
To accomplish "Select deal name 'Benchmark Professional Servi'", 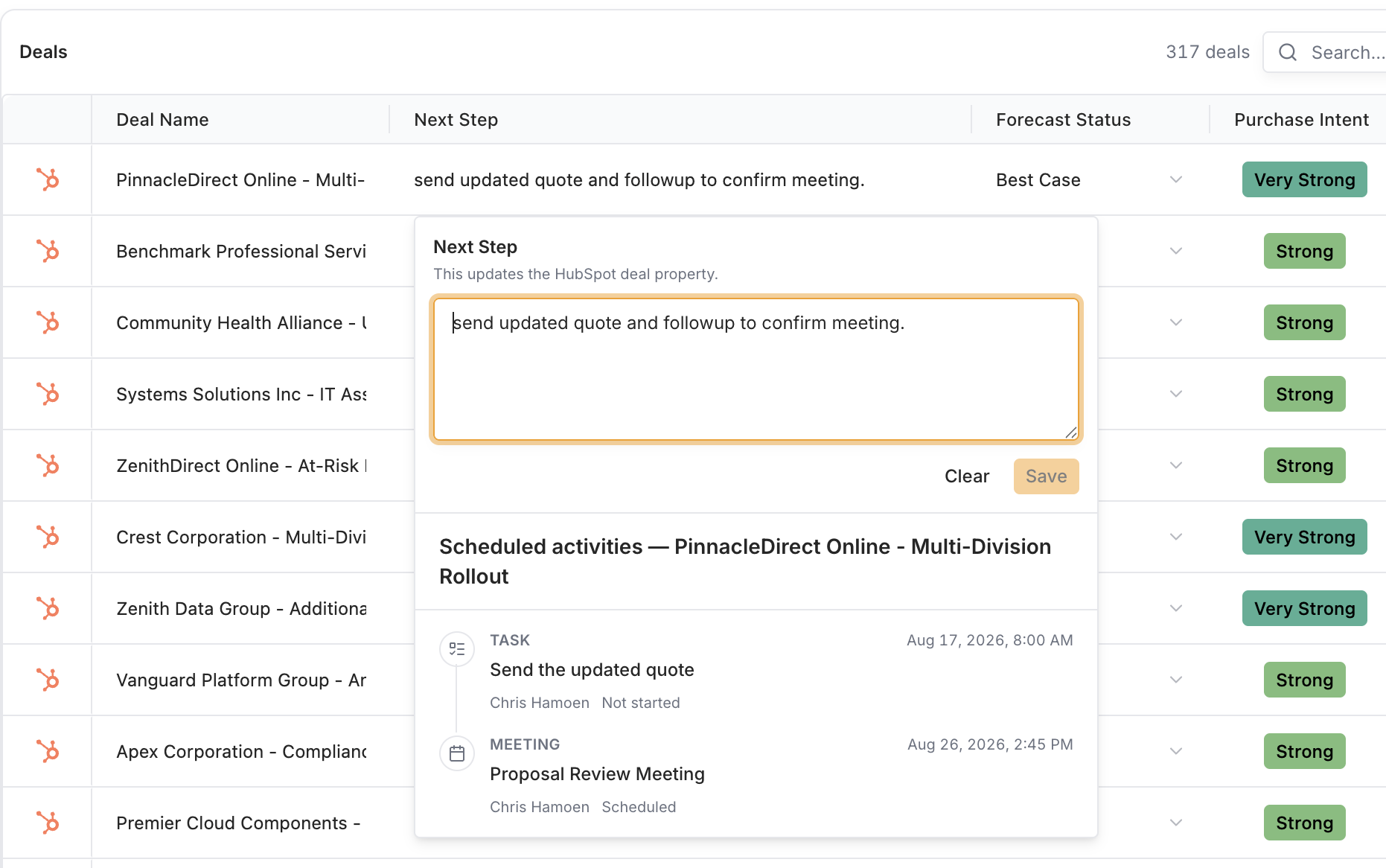I will (241, 251).
